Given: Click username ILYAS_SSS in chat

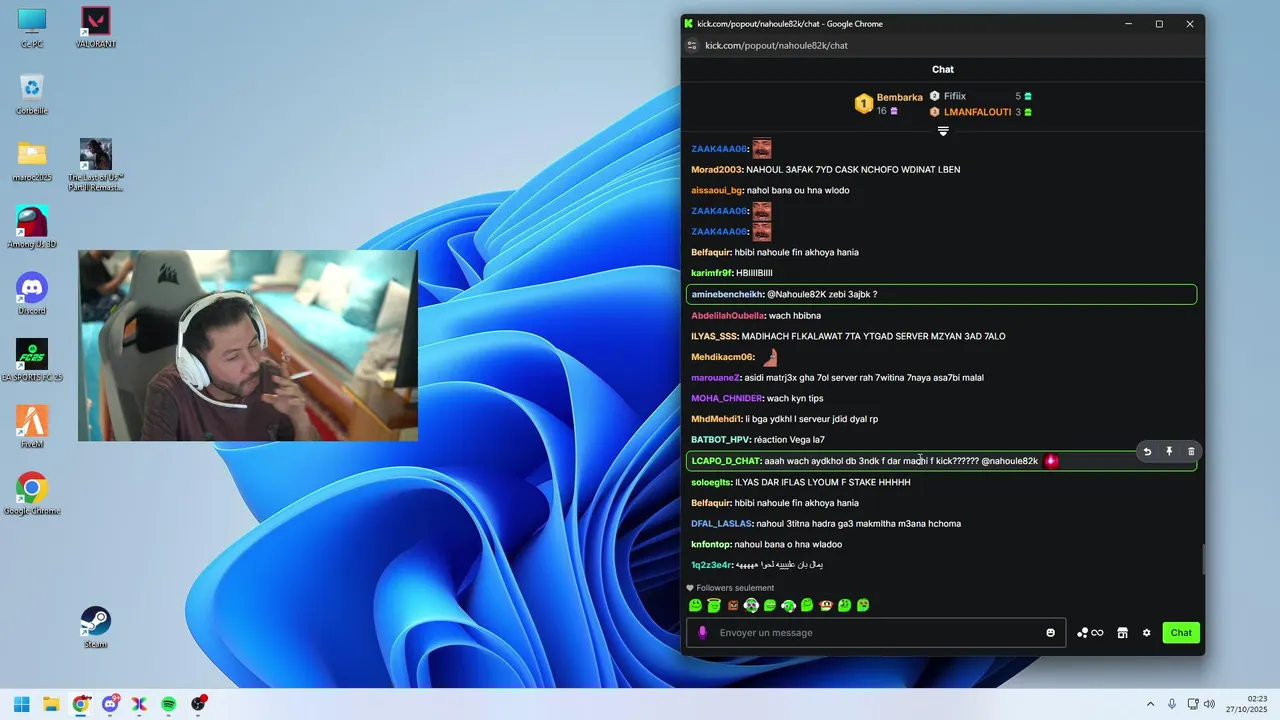Looking at the screenshot, I should point(715,336).
